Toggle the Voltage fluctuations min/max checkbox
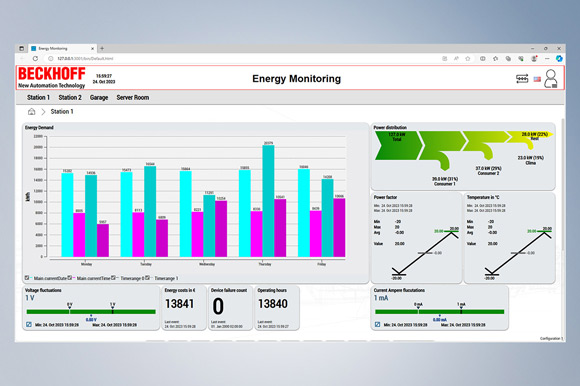 click(x=29, y=325)
